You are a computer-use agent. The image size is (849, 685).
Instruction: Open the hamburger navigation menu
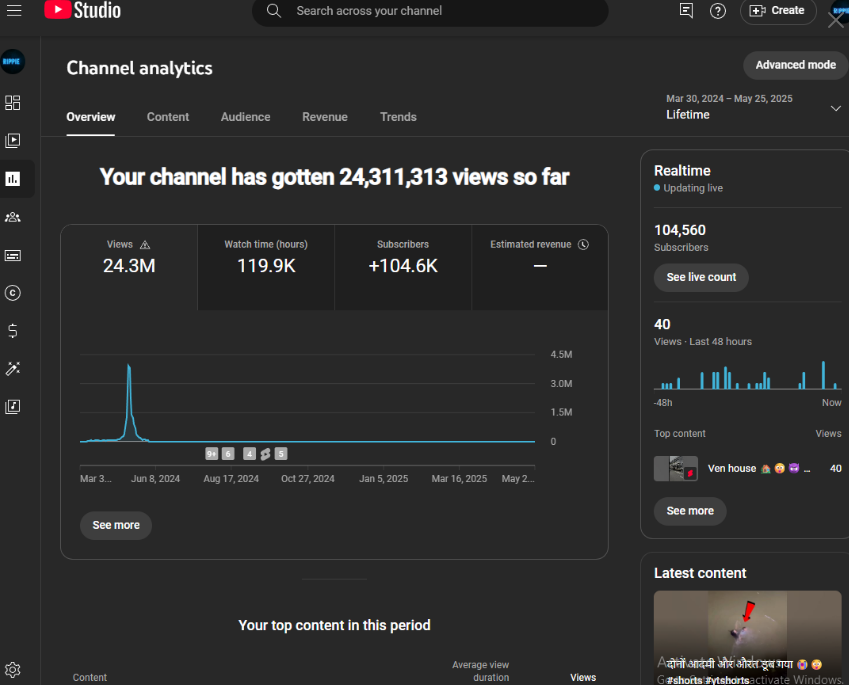pyautogui.click(x=14, y=10)
